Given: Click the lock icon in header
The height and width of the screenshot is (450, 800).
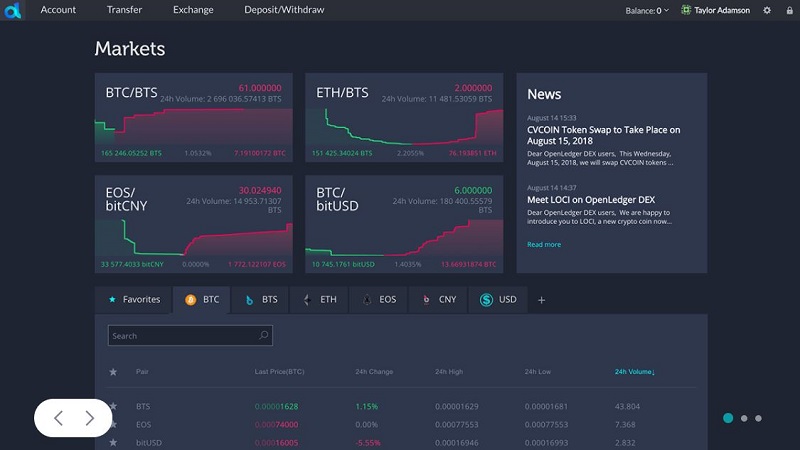Looking at the screenshot, I should (x=789, y=10).
